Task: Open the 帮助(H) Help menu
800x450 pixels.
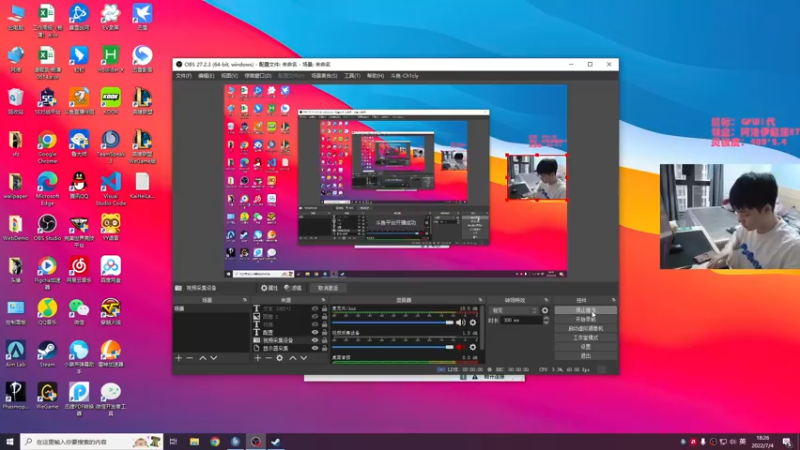Action: point(376,76)
